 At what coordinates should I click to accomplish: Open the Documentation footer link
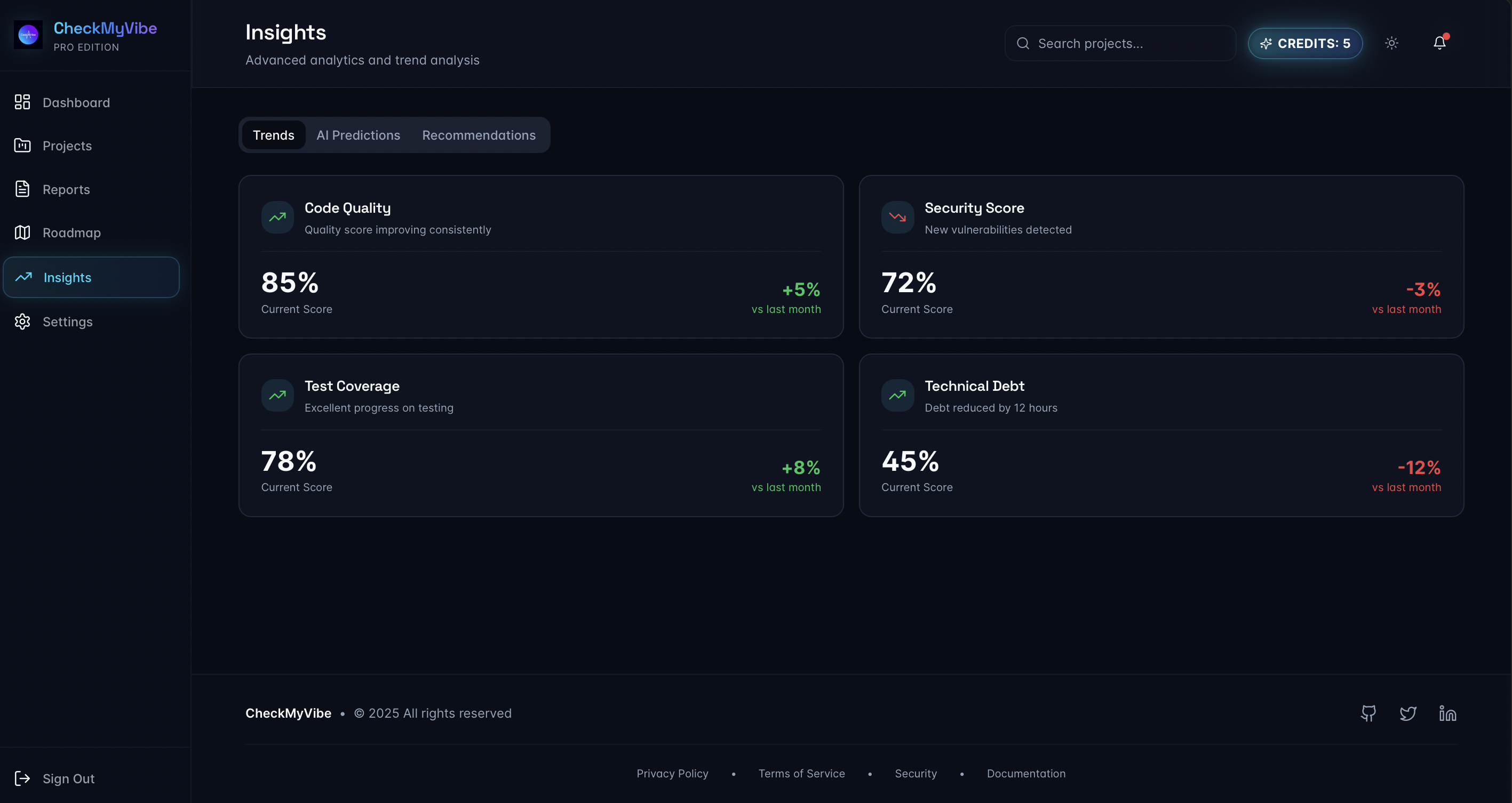1025,773
